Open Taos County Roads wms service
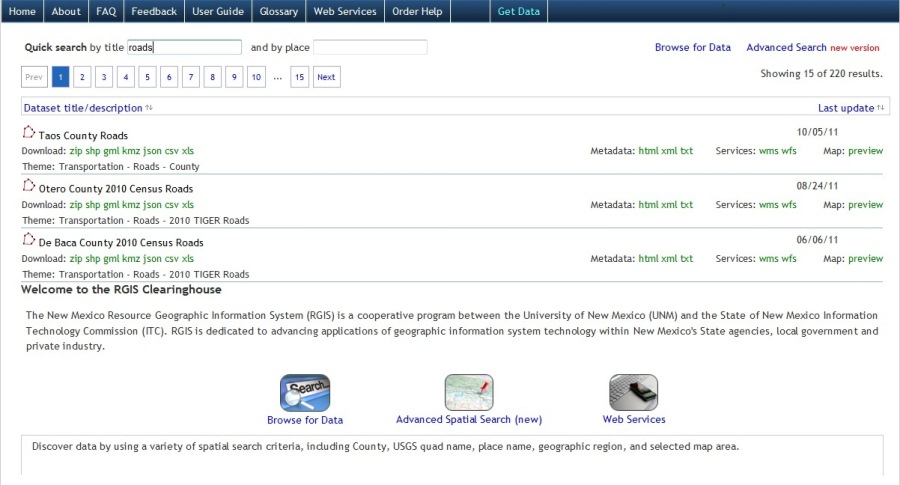 (769, 151)
